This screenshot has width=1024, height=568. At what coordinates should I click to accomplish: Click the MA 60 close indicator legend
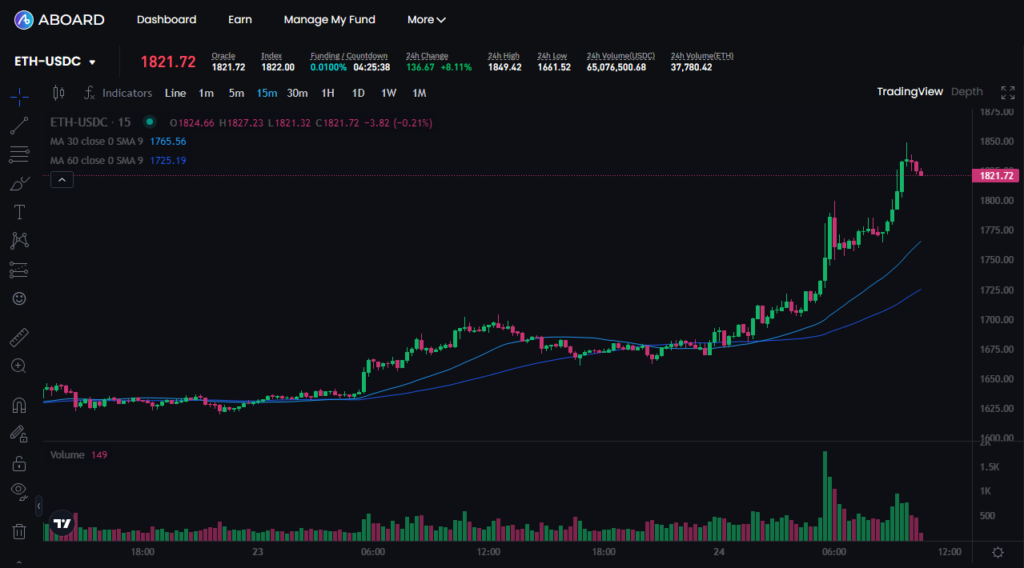[x=118, y=161]
